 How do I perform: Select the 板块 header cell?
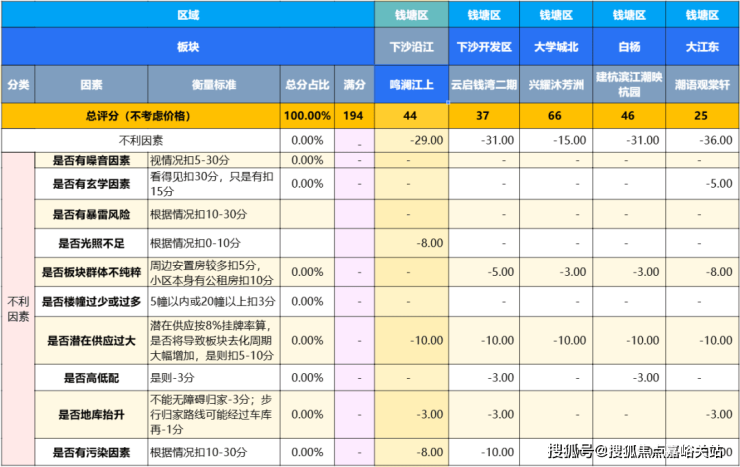point(188,47)
